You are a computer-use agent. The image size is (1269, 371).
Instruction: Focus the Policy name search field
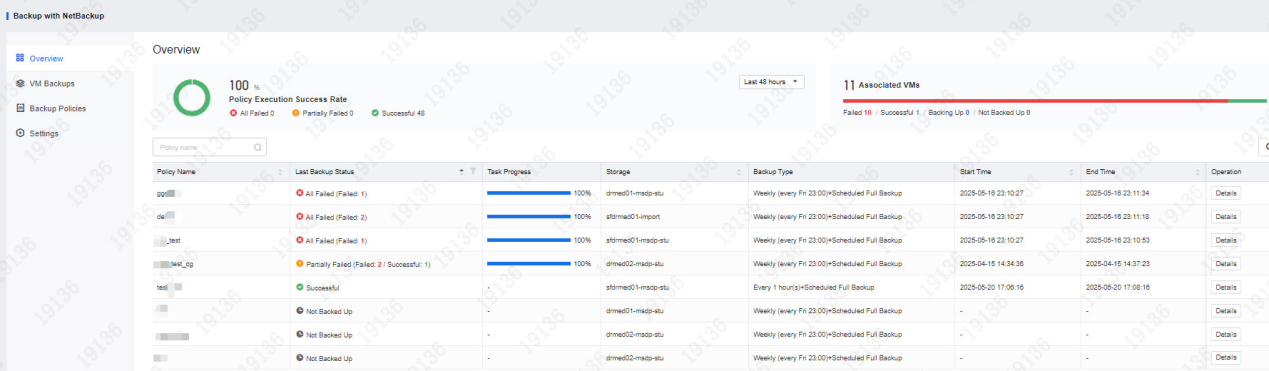[x=209, y=147]
